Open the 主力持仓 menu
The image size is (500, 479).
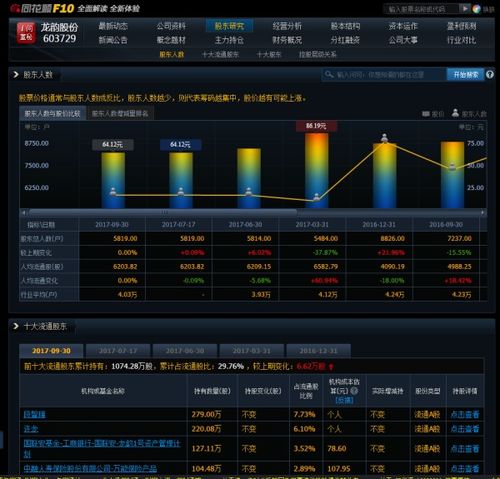click(229, 40)
